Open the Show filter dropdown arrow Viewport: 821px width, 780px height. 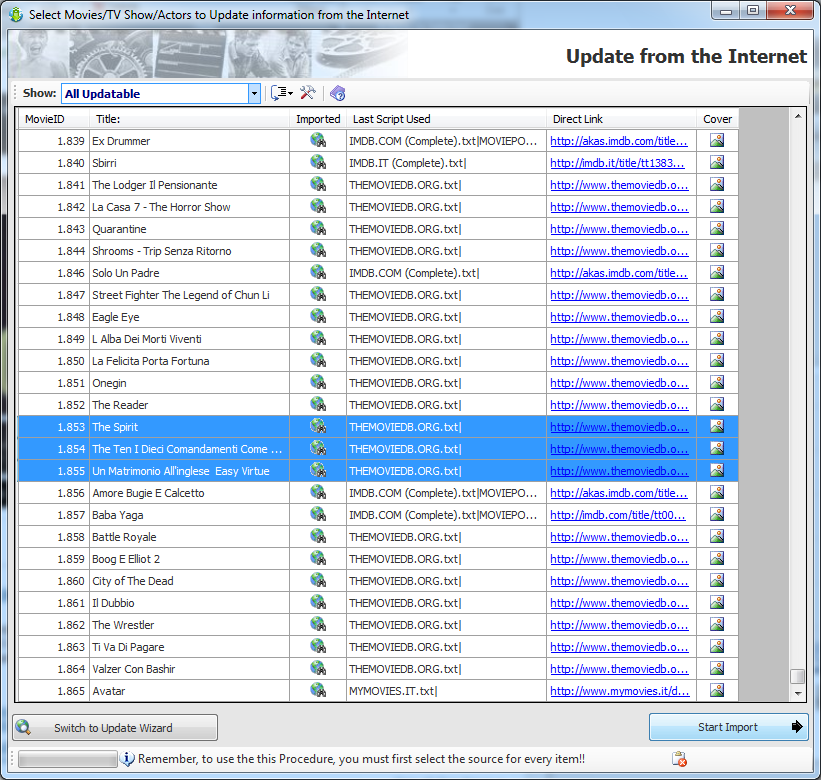[254, 94]
